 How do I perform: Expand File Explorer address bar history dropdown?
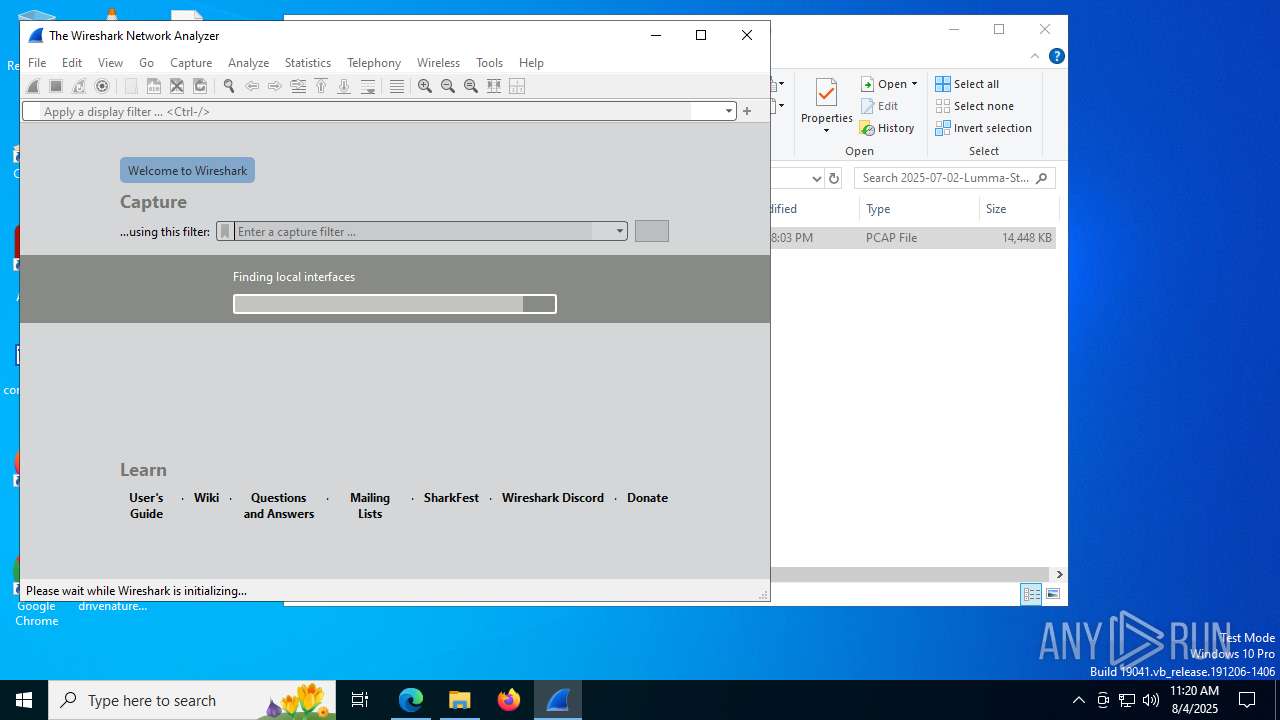pyautogui.click(x=816, y=178)
